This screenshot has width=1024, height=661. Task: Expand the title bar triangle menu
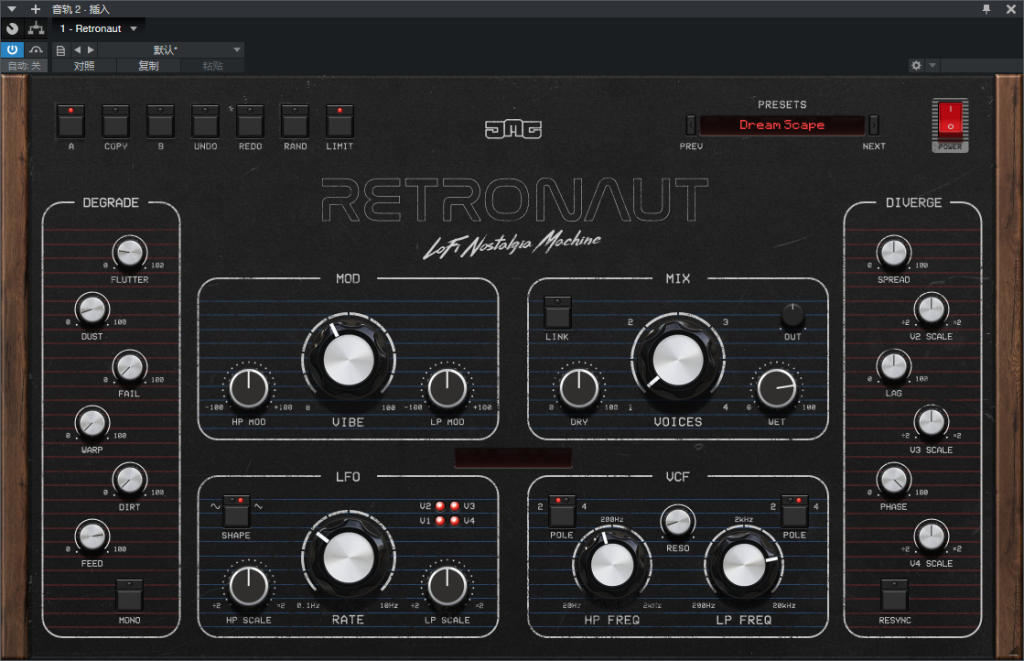(x=12, y=9)
